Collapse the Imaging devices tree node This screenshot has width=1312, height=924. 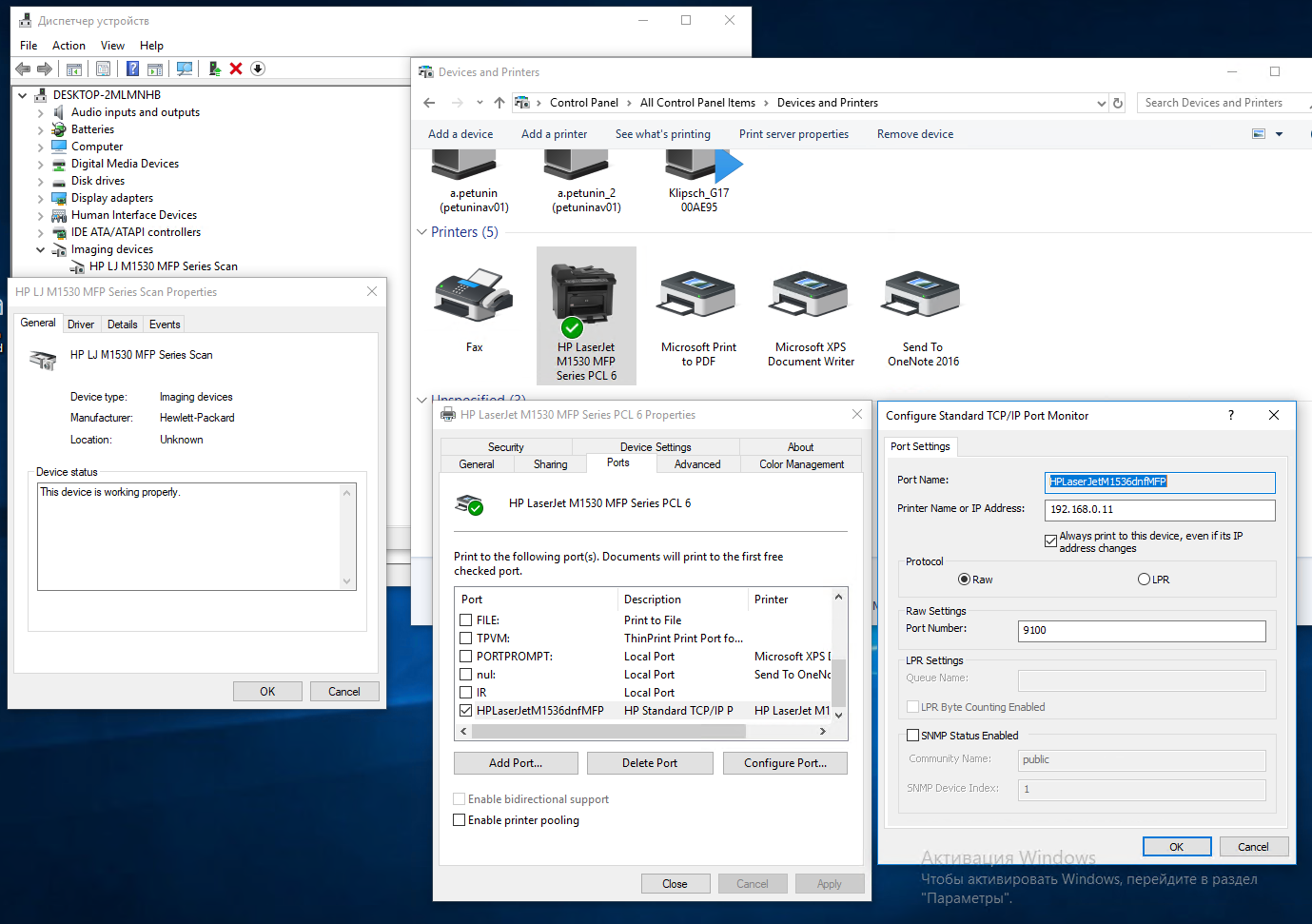(x=41, y=249)
